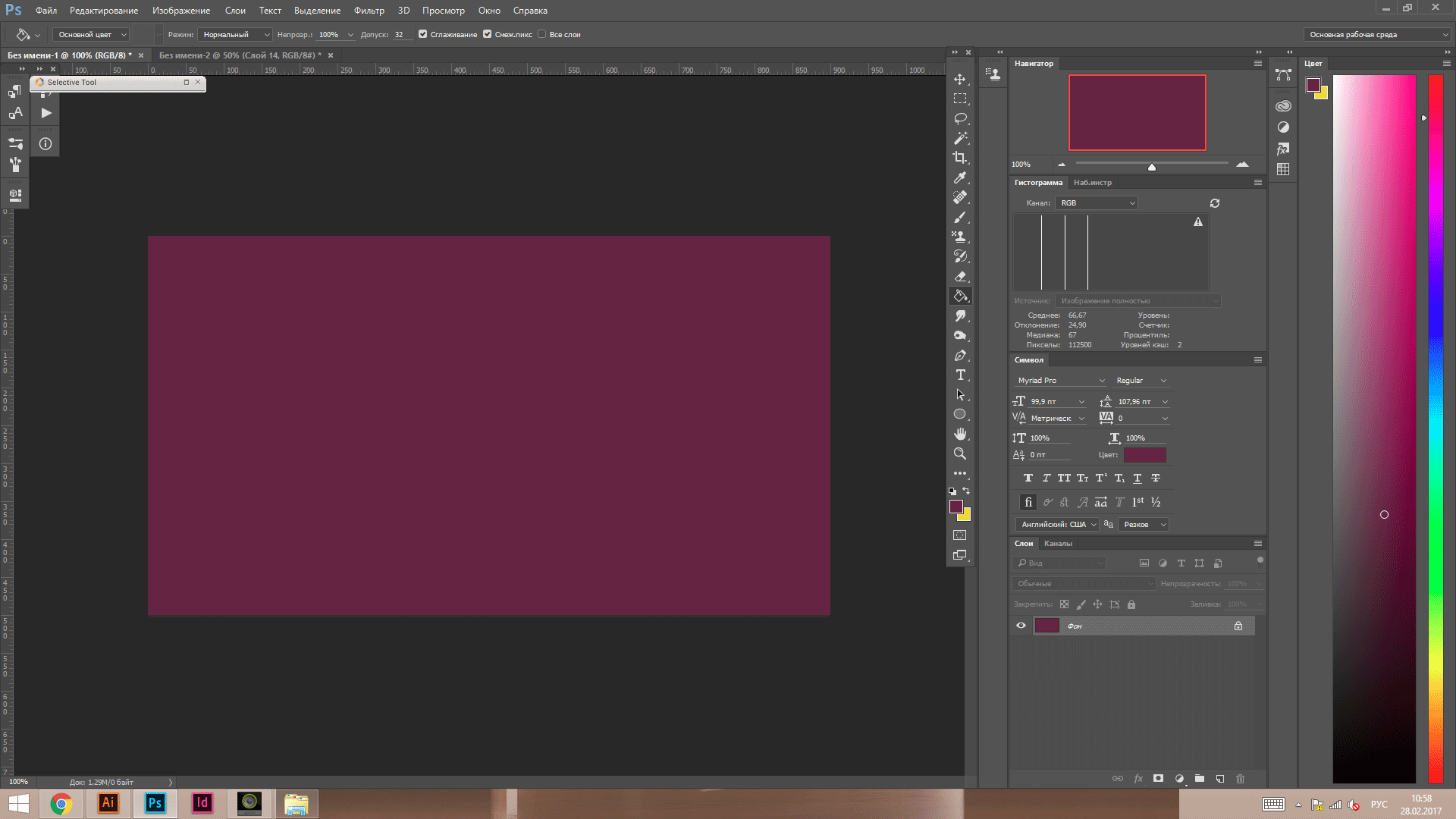The image size is (1456, 819).
Task: Pick the Eyedropper tool
Action: tap(960, 177)
